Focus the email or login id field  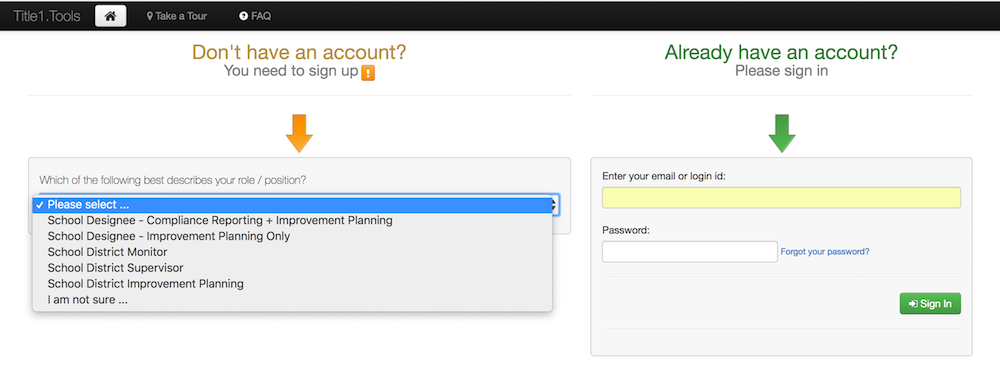[x=781, y=198]
